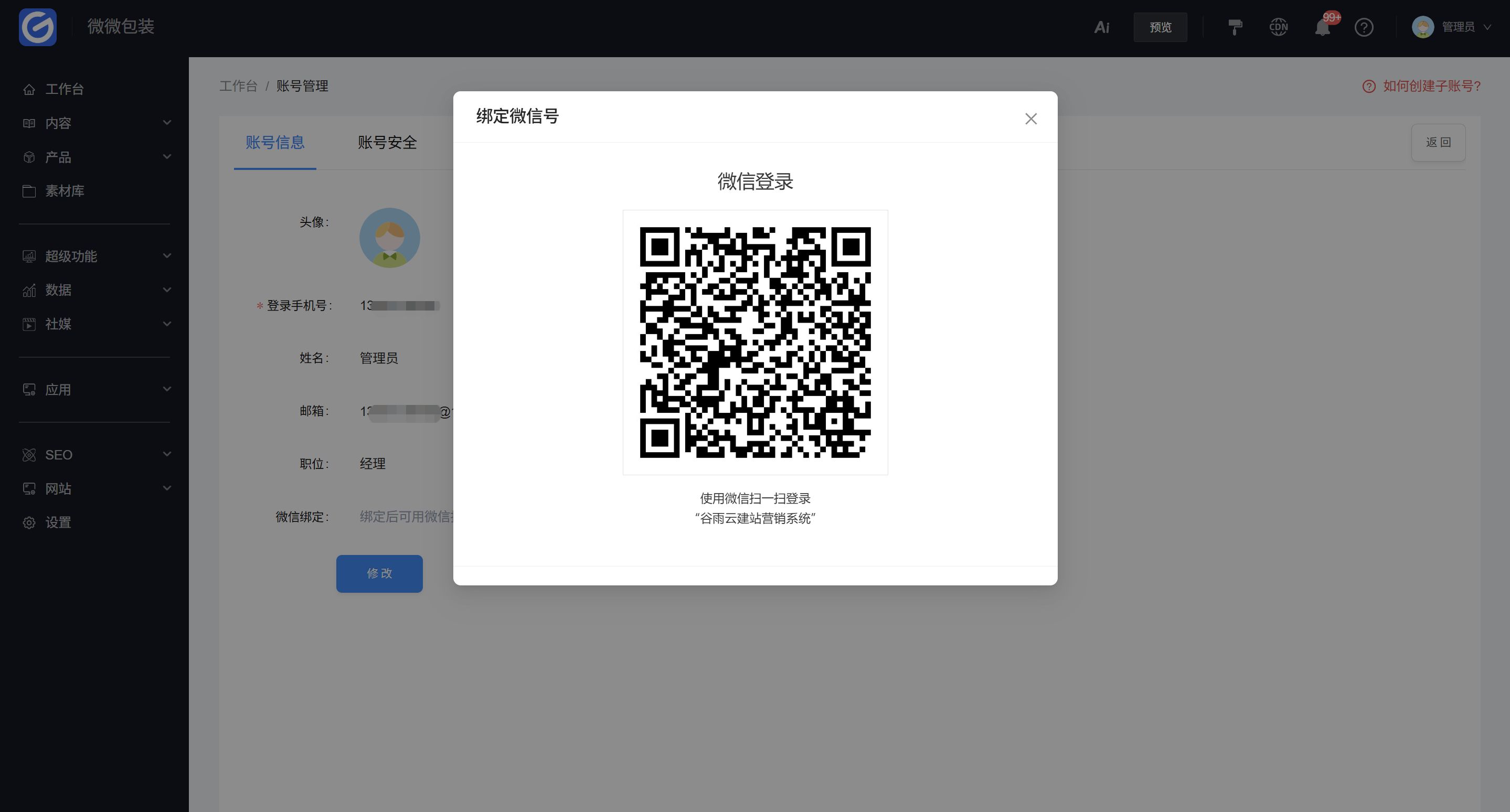The image size is (1510, 812).
Task: Click the paint roller theme icon
Action: pos(1235,27)
